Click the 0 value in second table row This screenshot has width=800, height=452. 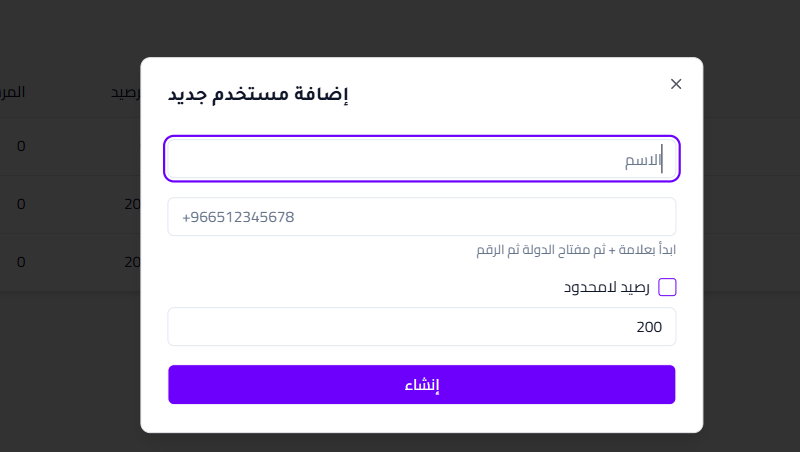click(21, 205)
